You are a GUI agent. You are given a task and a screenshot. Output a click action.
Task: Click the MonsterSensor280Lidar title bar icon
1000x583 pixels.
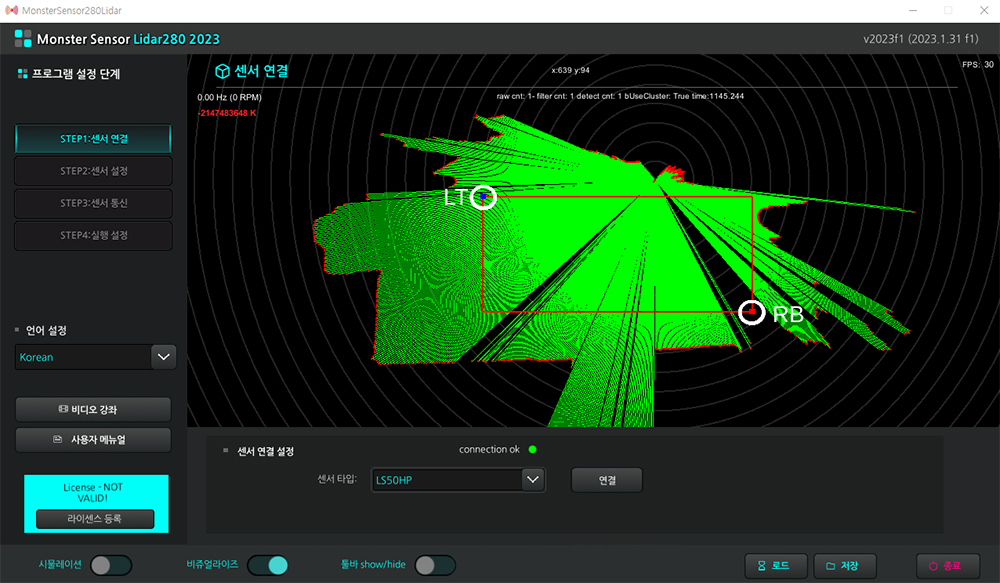click(11, 10)
